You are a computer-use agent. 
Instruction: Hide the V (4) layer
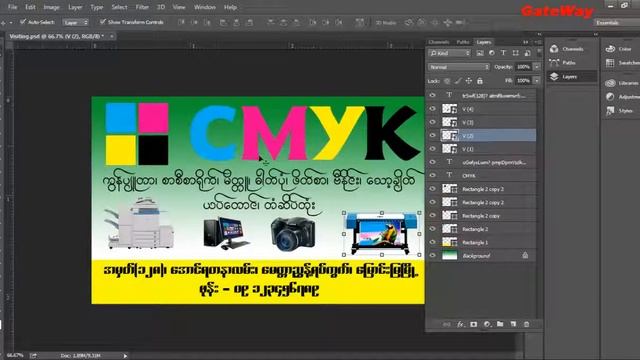(x=433, y=109)
